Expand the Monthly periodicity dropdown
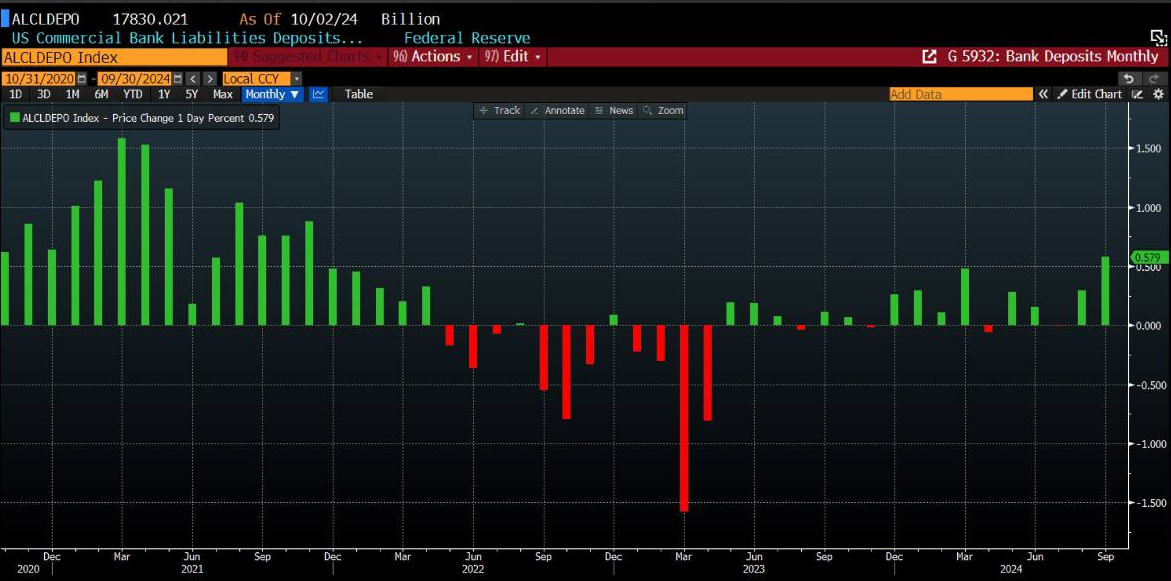 pos(272,94)
